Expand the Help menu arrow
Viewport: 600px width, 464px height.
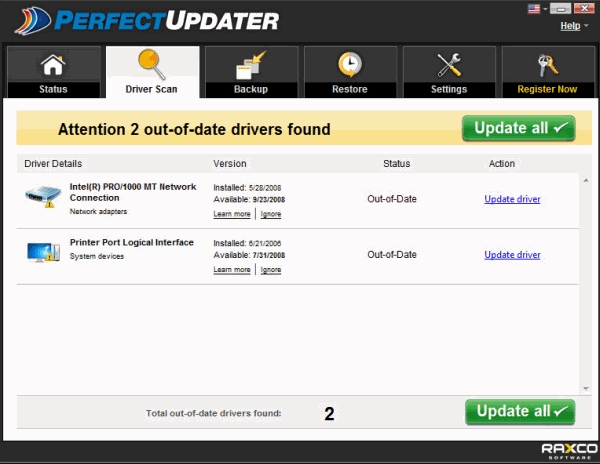coord(586,26)
